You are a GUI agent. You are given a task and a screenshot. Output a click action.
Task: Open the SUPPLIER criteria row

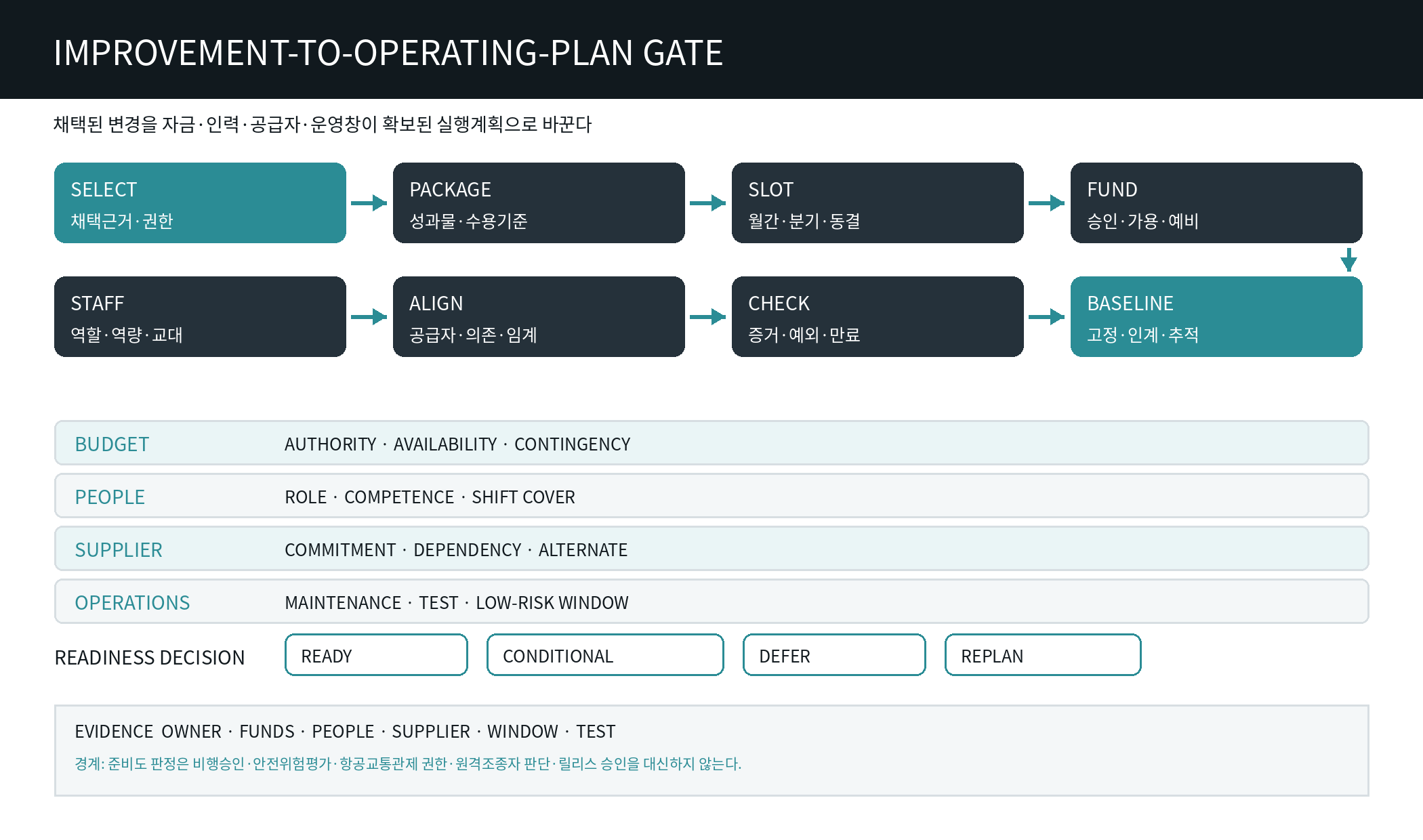711,549
